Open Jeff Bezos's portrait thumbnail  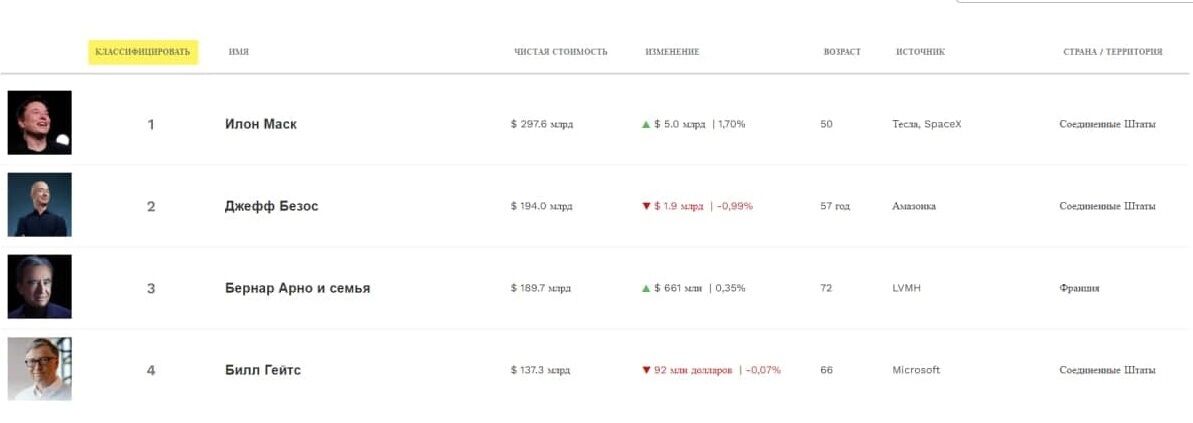pyautogui.click(x=40, y=205)
